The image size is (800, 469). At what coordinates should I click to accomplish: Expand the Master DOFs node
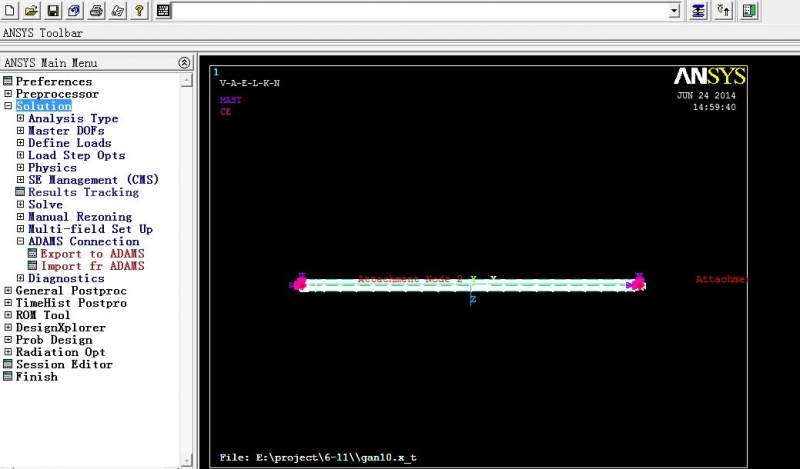coord(20,130)
